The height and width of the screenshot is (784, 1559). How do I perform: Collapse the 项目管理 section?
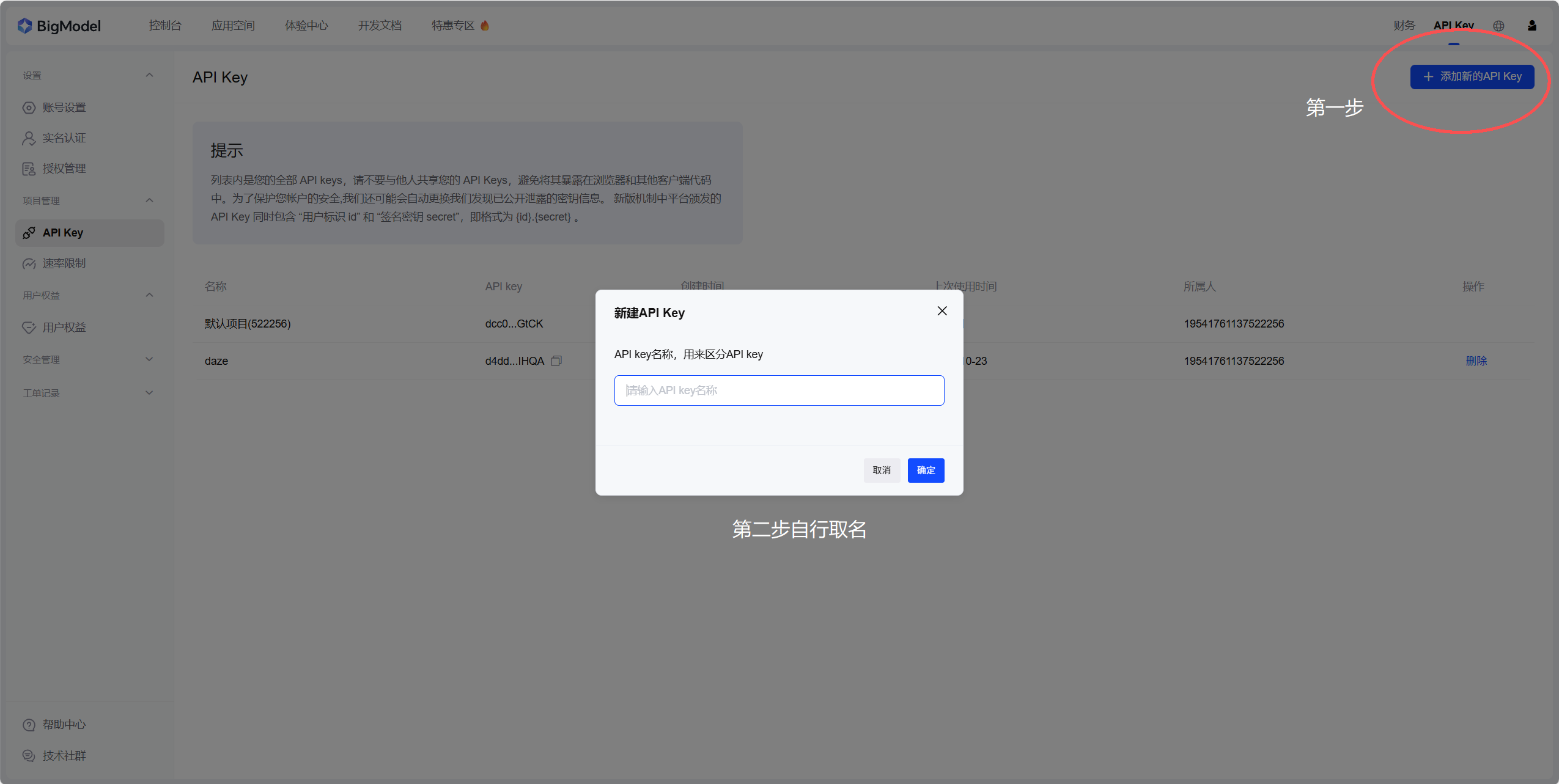tap(149, 200)
